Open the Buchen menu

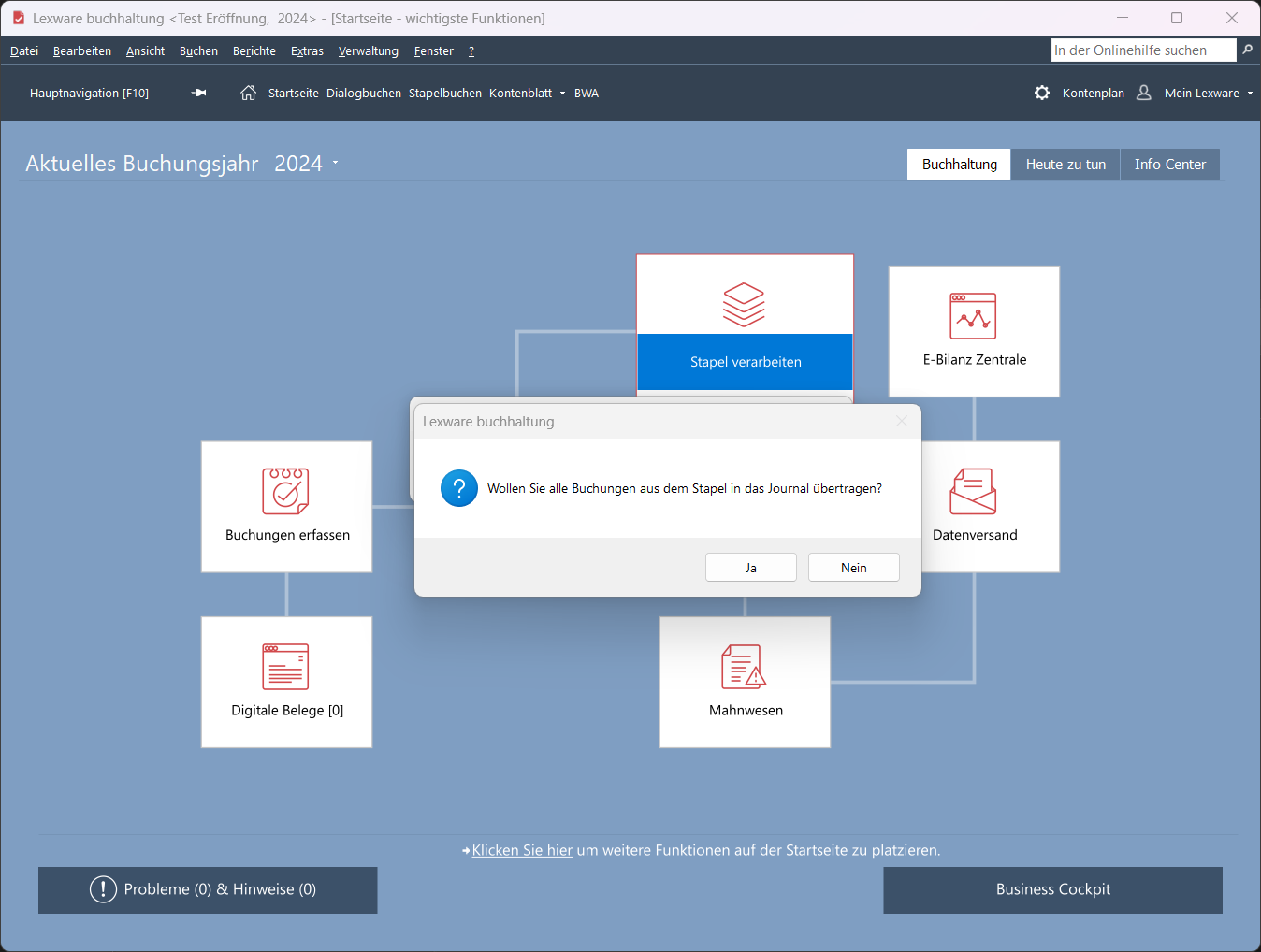198,51
